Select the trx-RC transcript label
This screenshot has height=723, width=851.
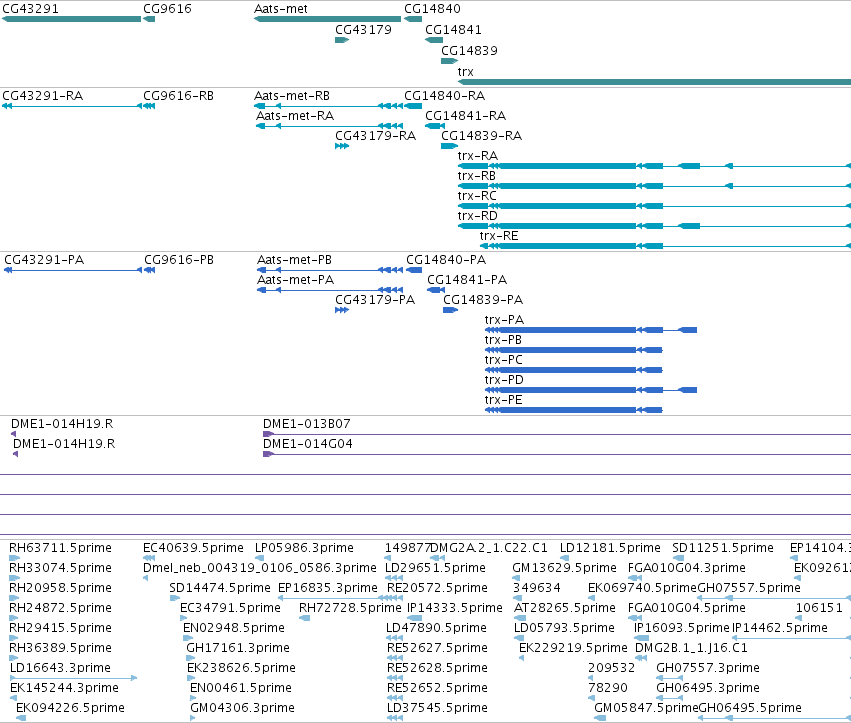click(477, 196)
